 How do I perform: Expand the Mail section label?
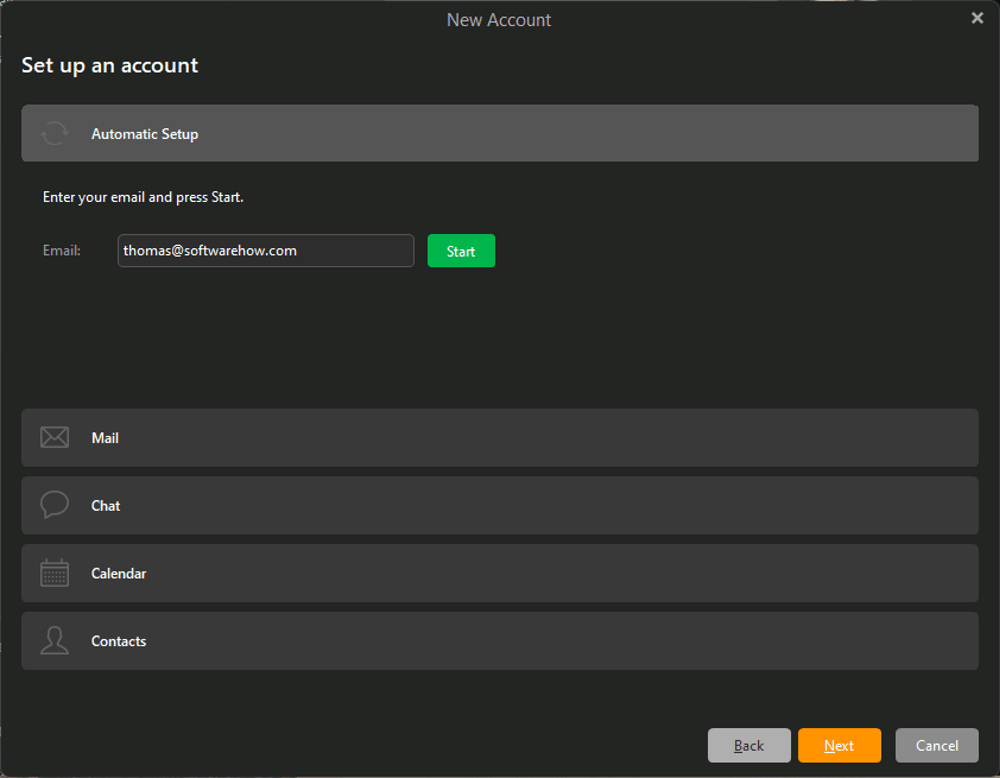point(105,438)
